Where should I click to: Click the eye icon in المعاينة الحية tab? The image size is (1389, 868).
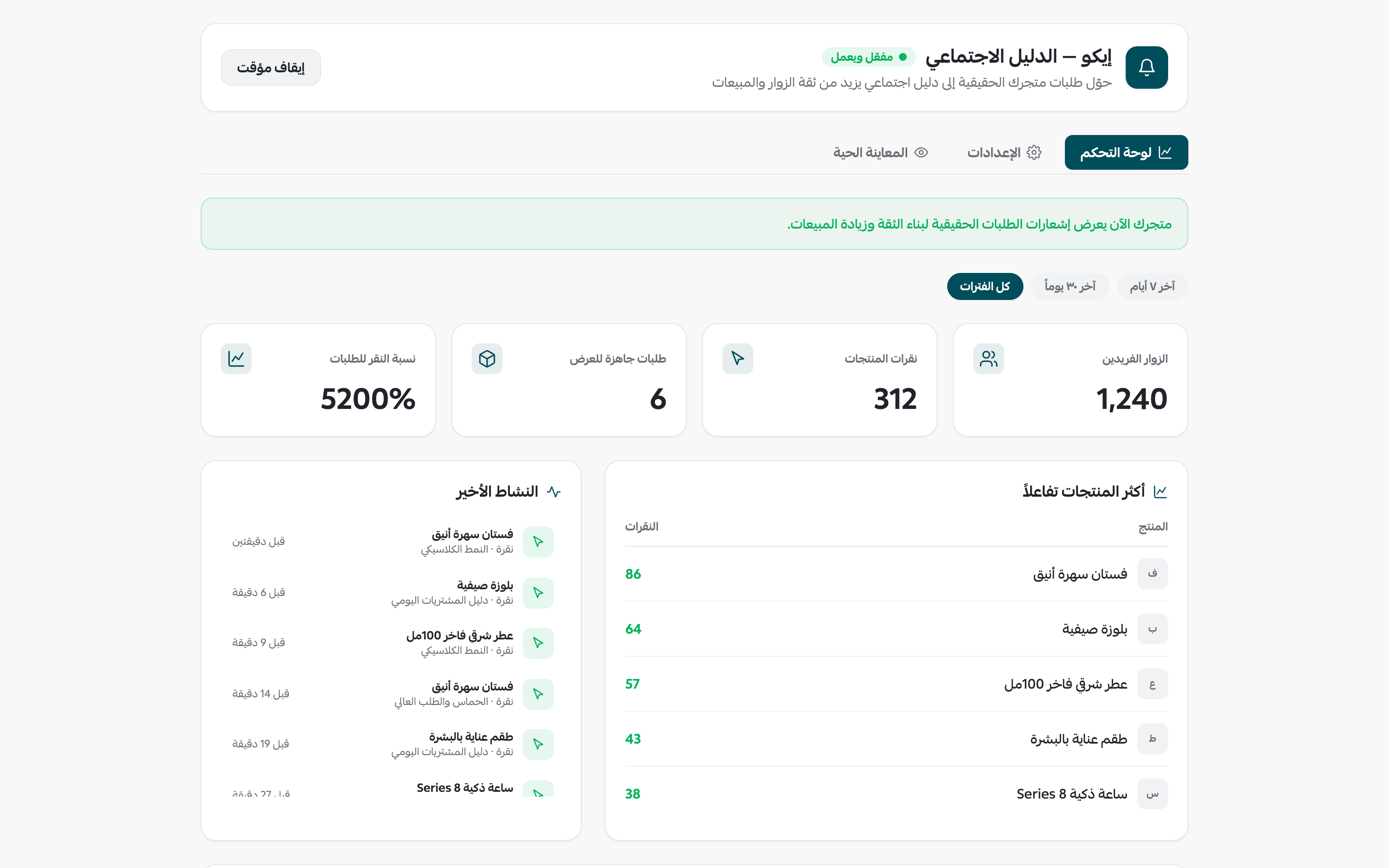(x=921, y=153)
